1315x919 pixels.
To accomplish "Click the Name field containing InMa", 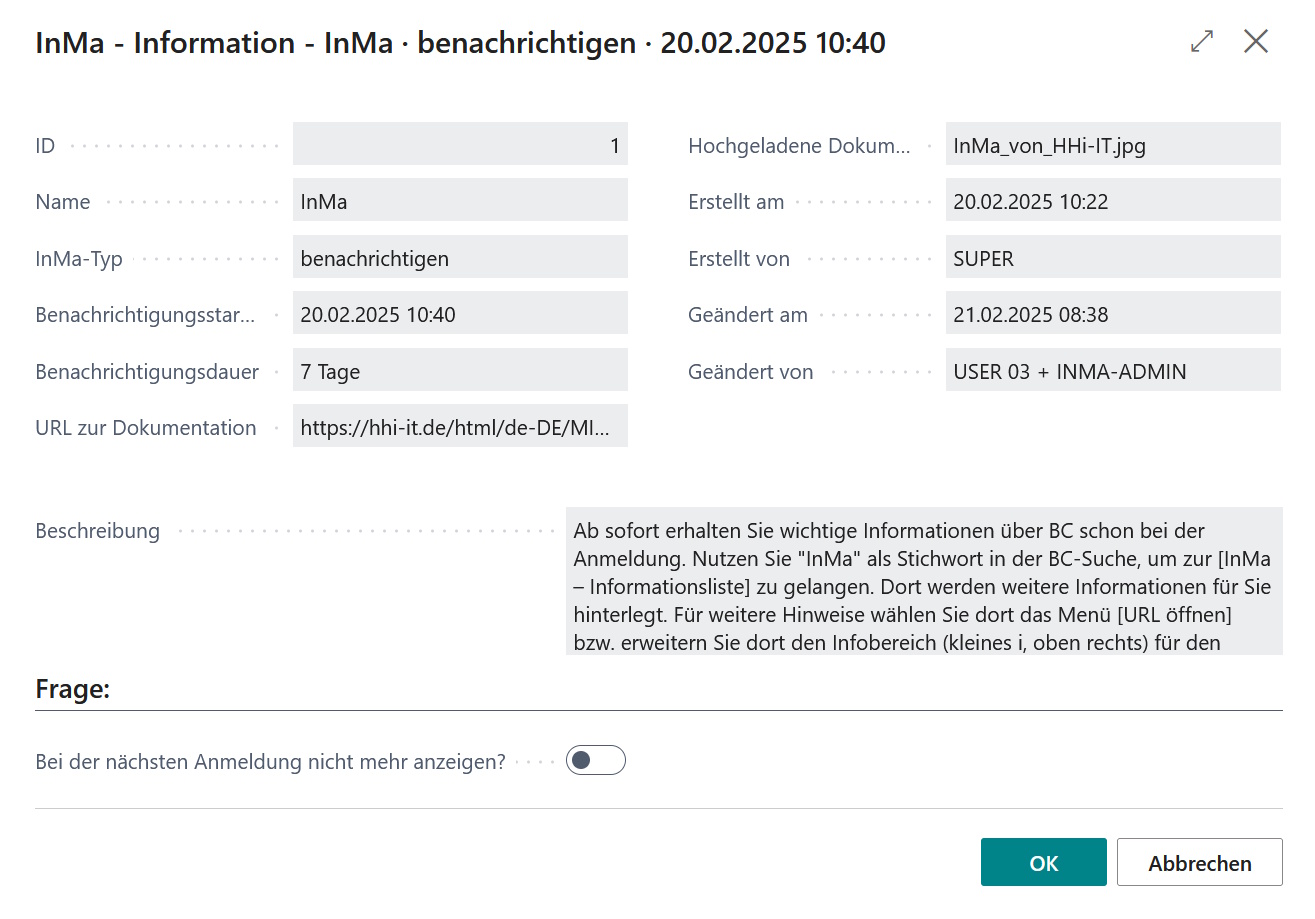I will click(460, 200).
